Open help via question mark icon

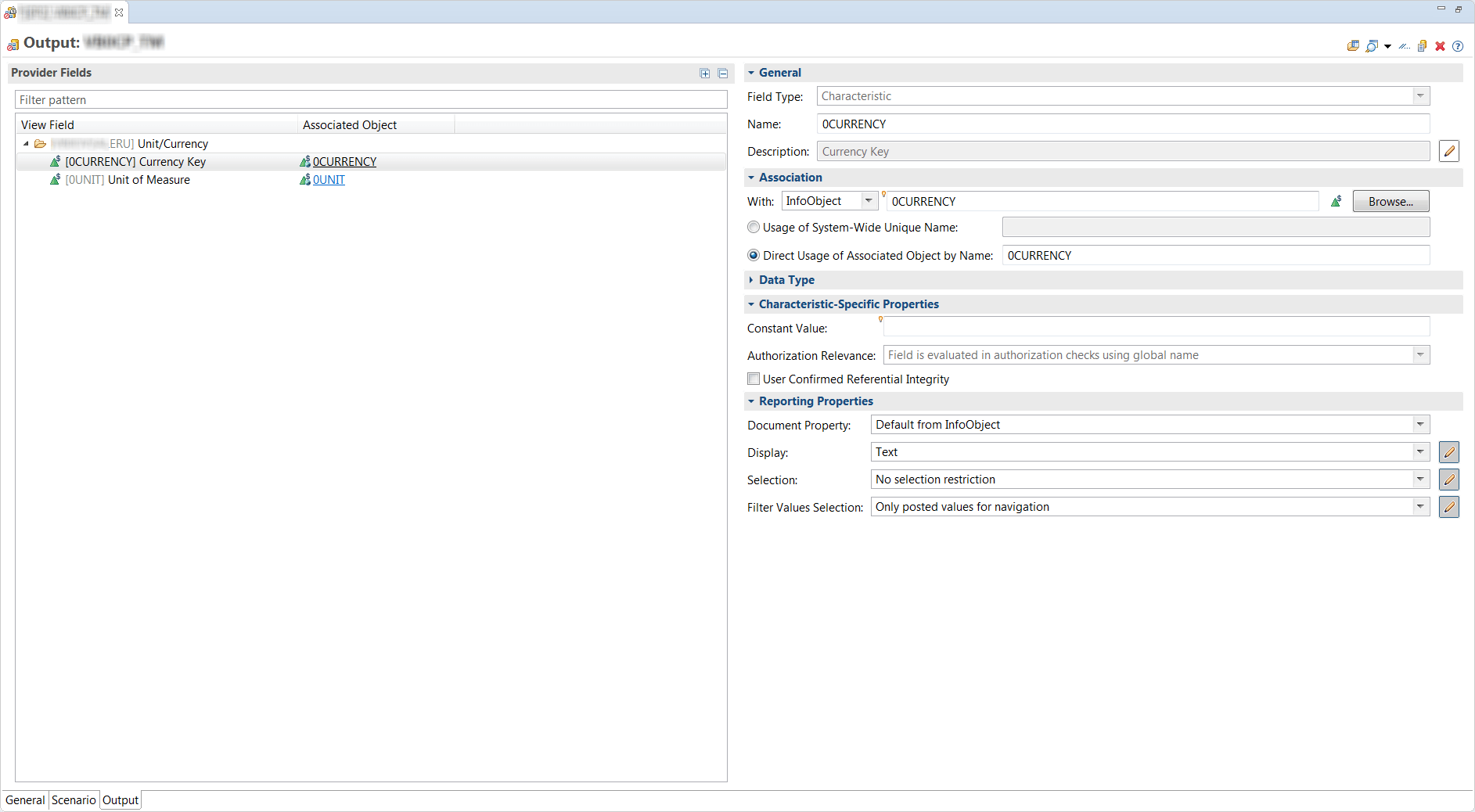tap(1458, 45)
